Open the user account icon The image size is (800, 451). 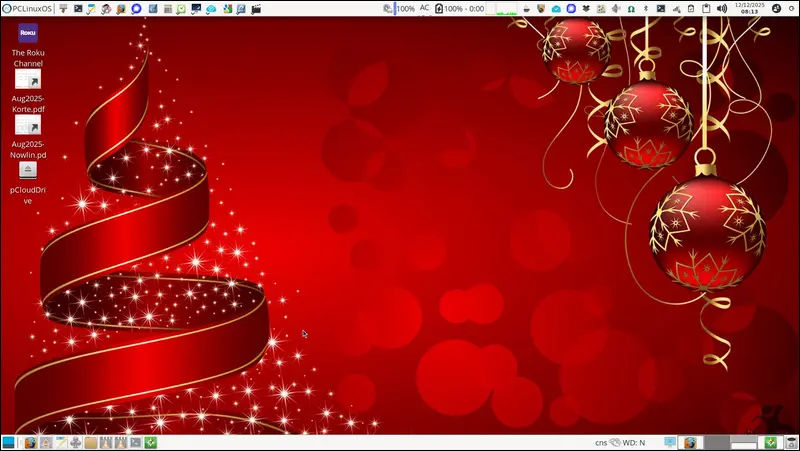pos(777,9)
